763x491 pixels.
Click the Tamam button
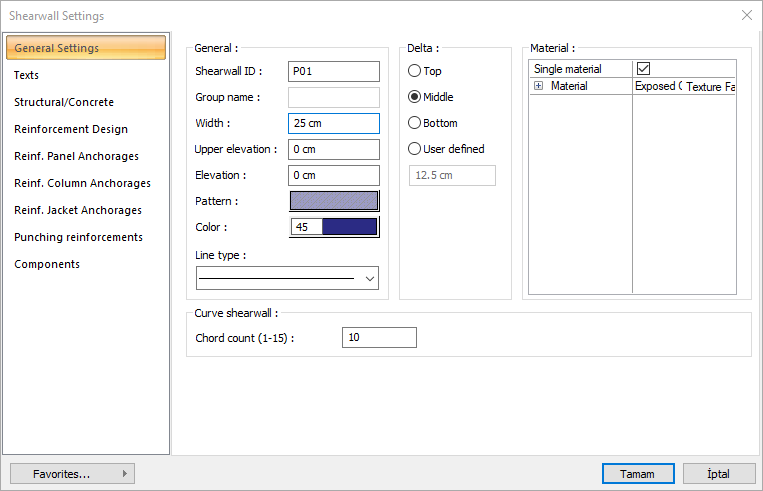click(637, 473)
